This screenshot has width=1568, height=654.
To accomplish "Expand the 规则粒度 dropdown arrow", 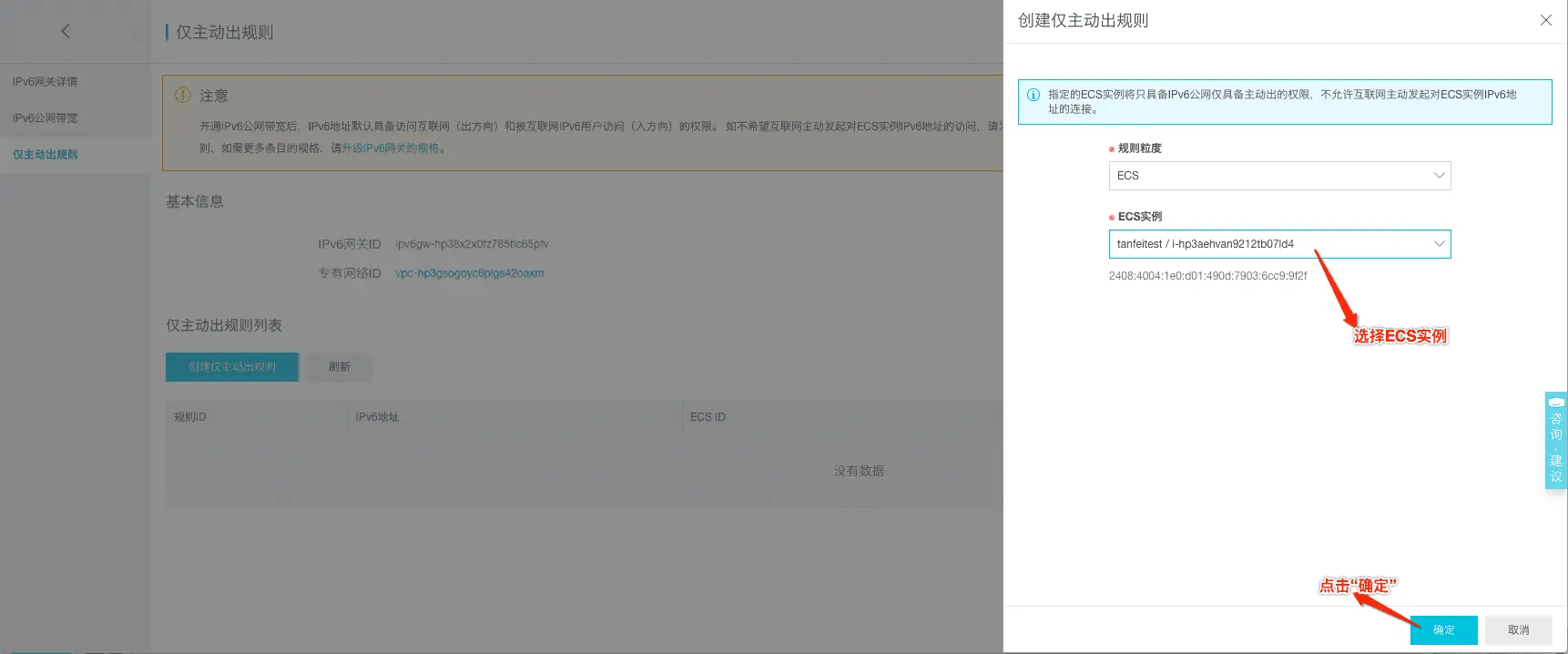I will tap(1439, 176).
